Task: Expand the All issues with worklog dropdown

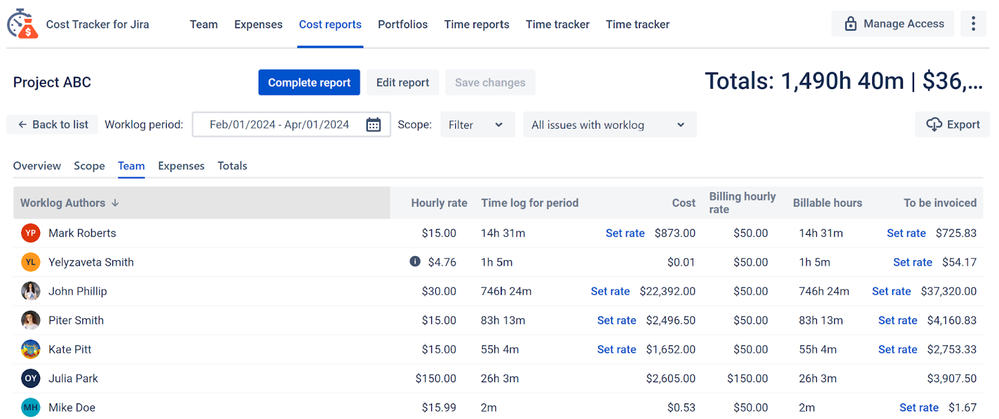Action: click(610, 125)
